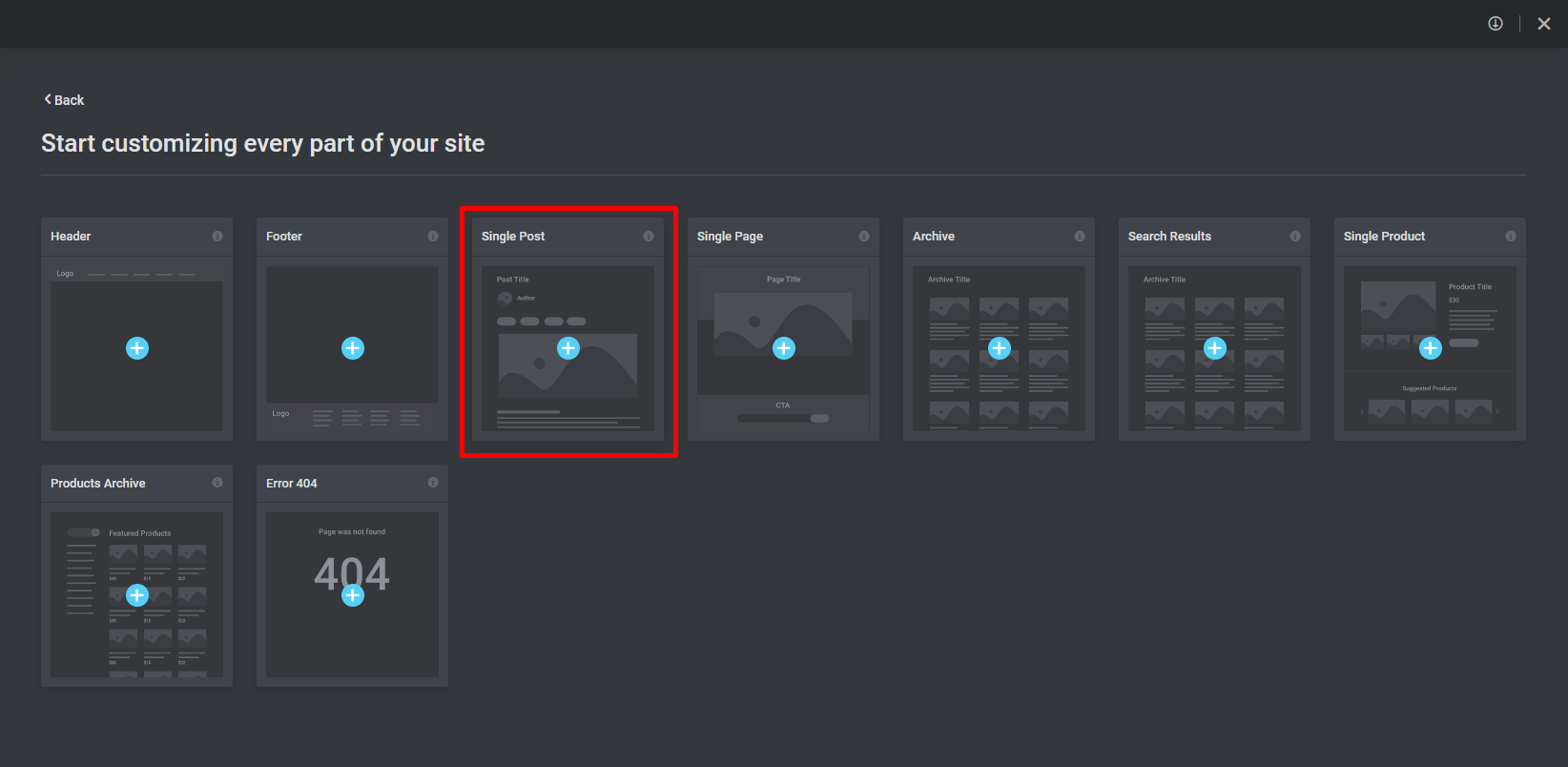
Task: Click plus icon on Single Product card
Action: [x=1431, y=348]
